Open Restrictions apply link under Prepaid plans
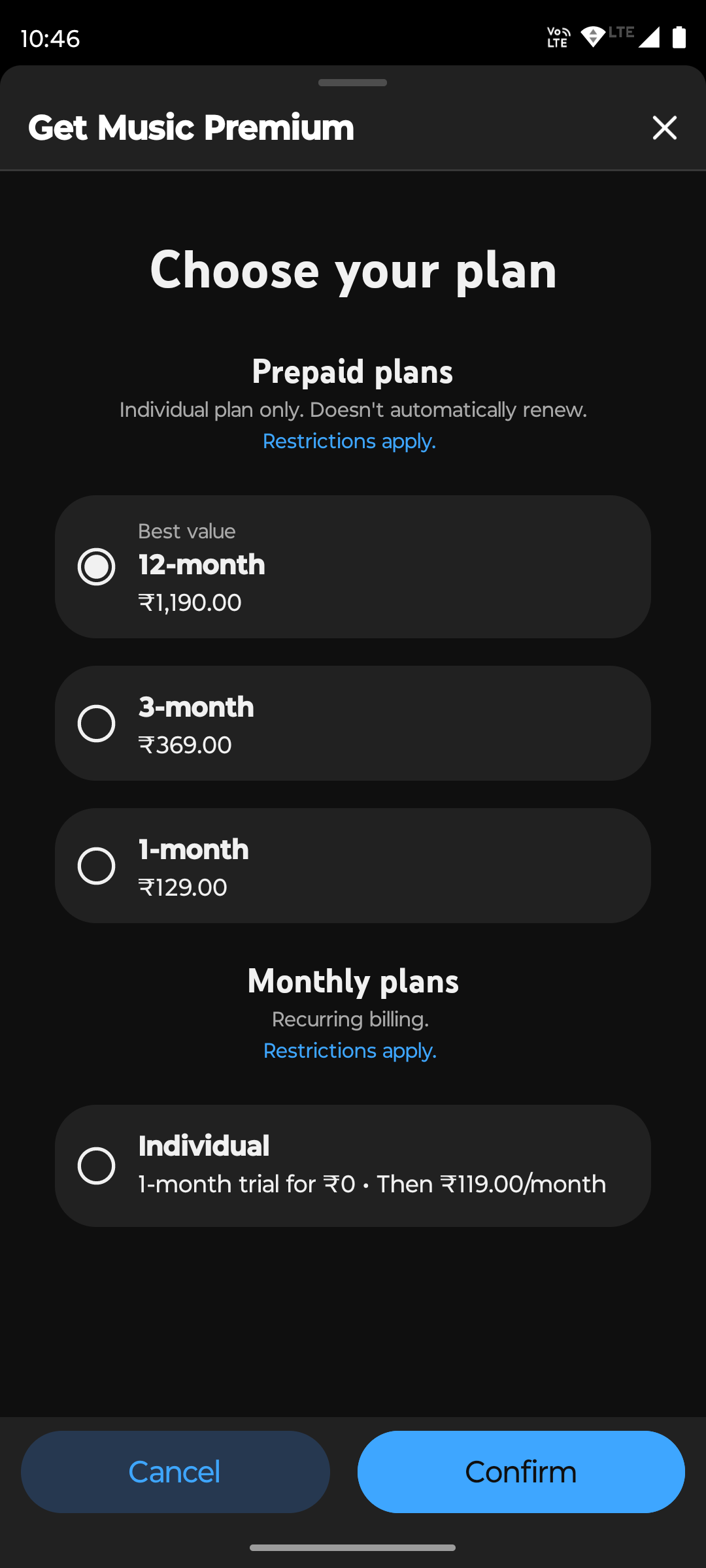 (349, 442)
